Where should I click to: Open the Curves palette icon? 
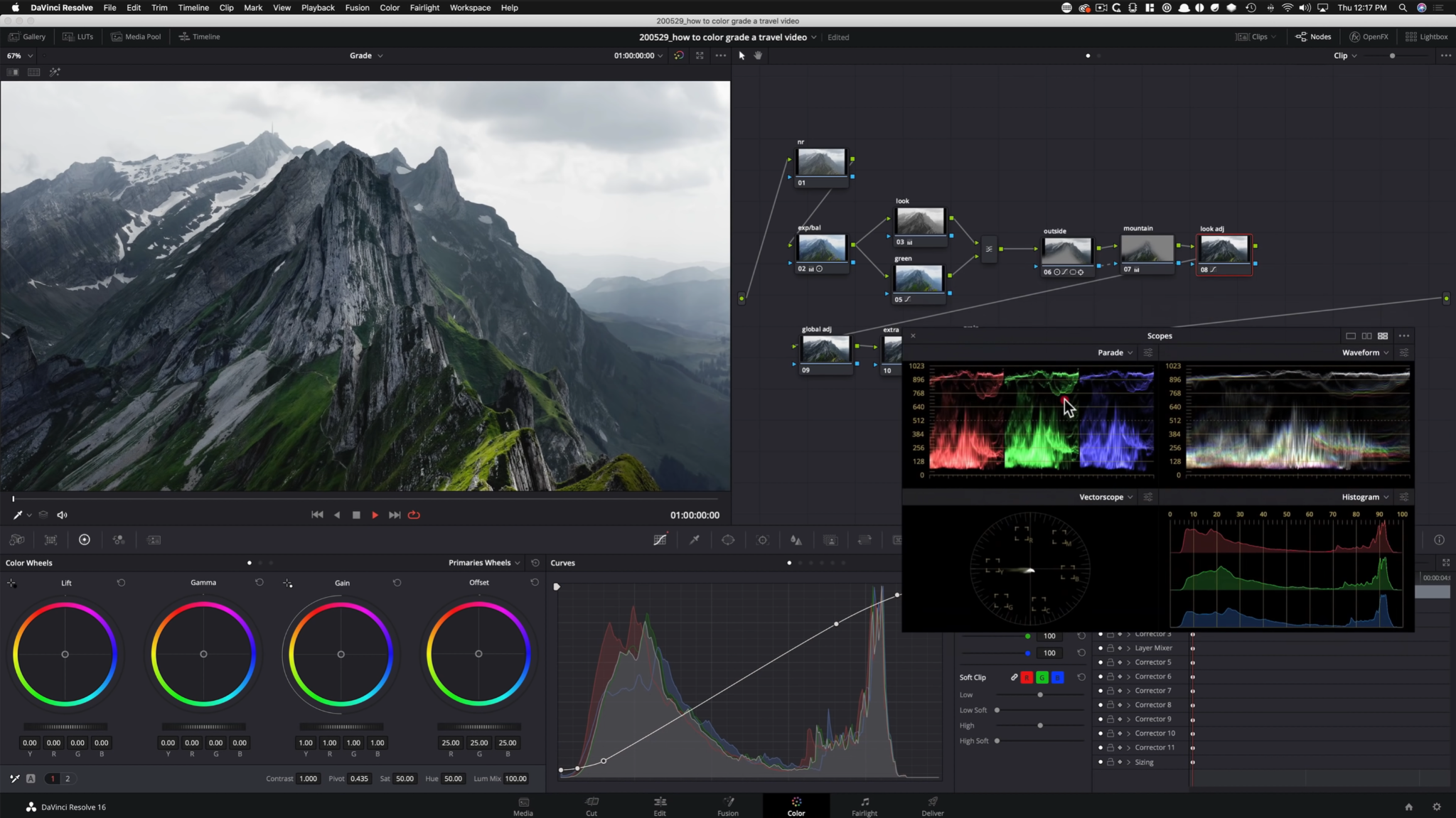pyautogui.click(x=660, y=540)
